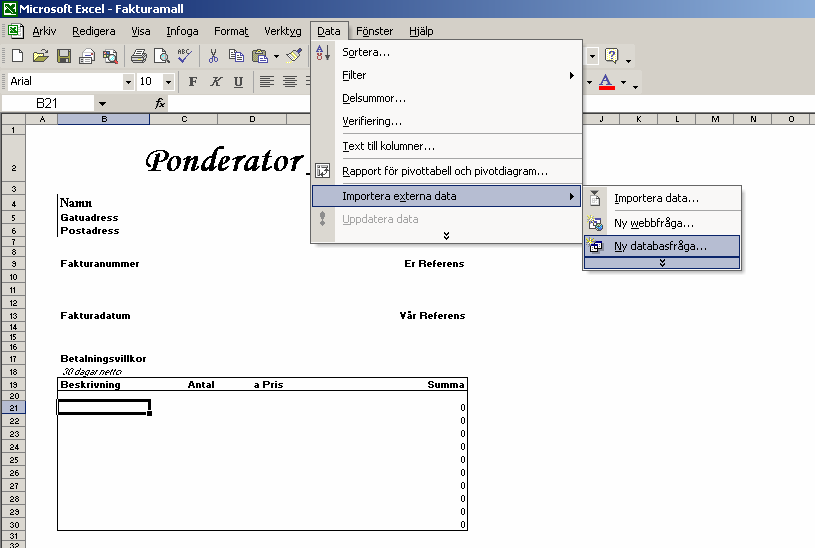Viewport: 815px width, 548px height.
Task: Open the Arial font name dropdown
Action: [128, 82]
